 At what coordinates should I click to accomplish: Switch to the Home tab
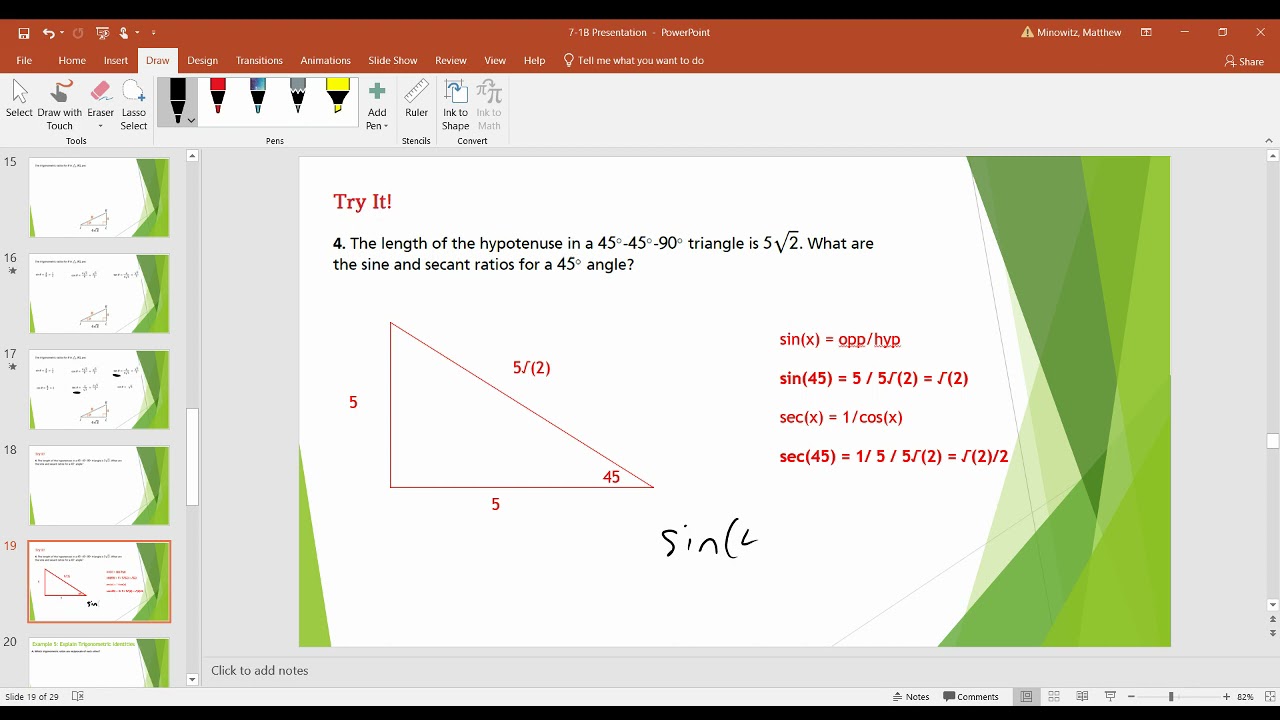click(x=72, y=60)
